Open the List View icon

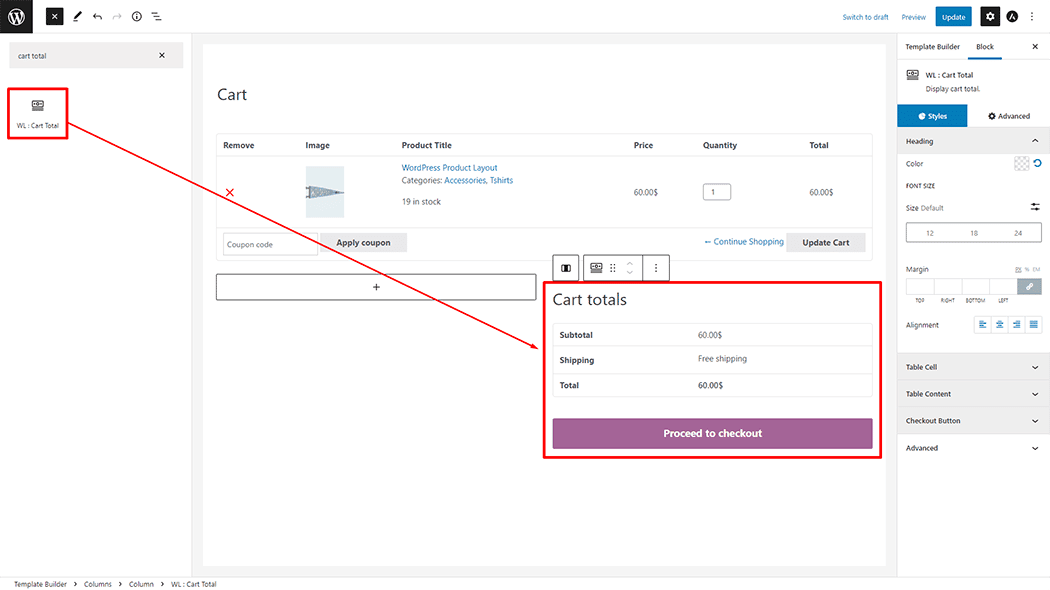tap(157, 17)
